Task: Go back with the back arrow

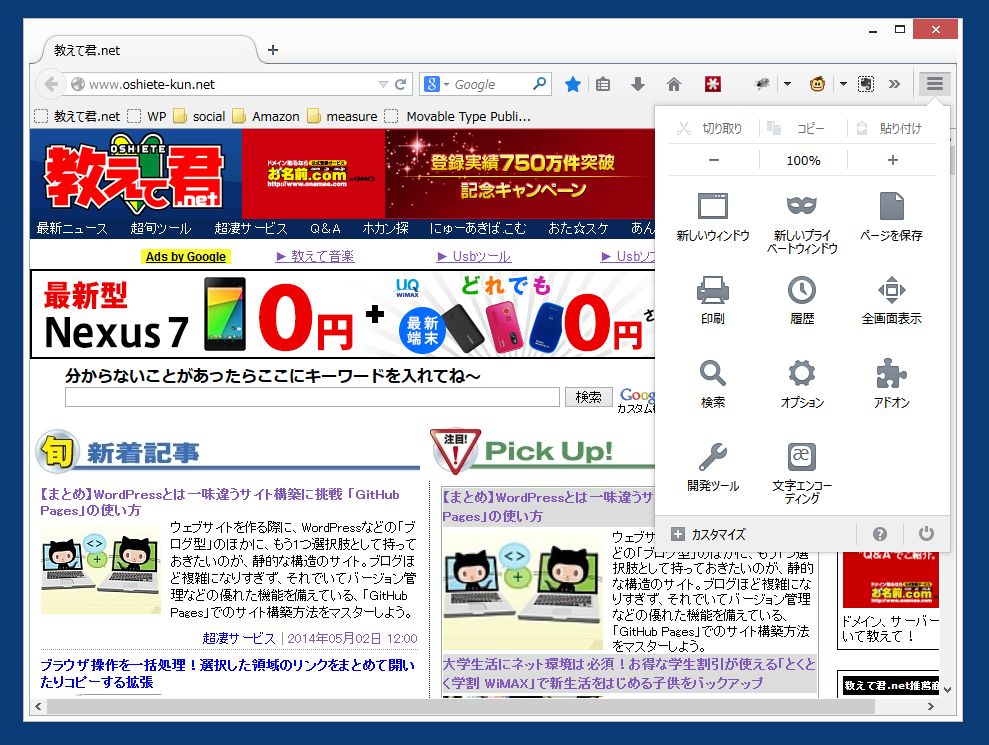Action: [x=51, y=84]
